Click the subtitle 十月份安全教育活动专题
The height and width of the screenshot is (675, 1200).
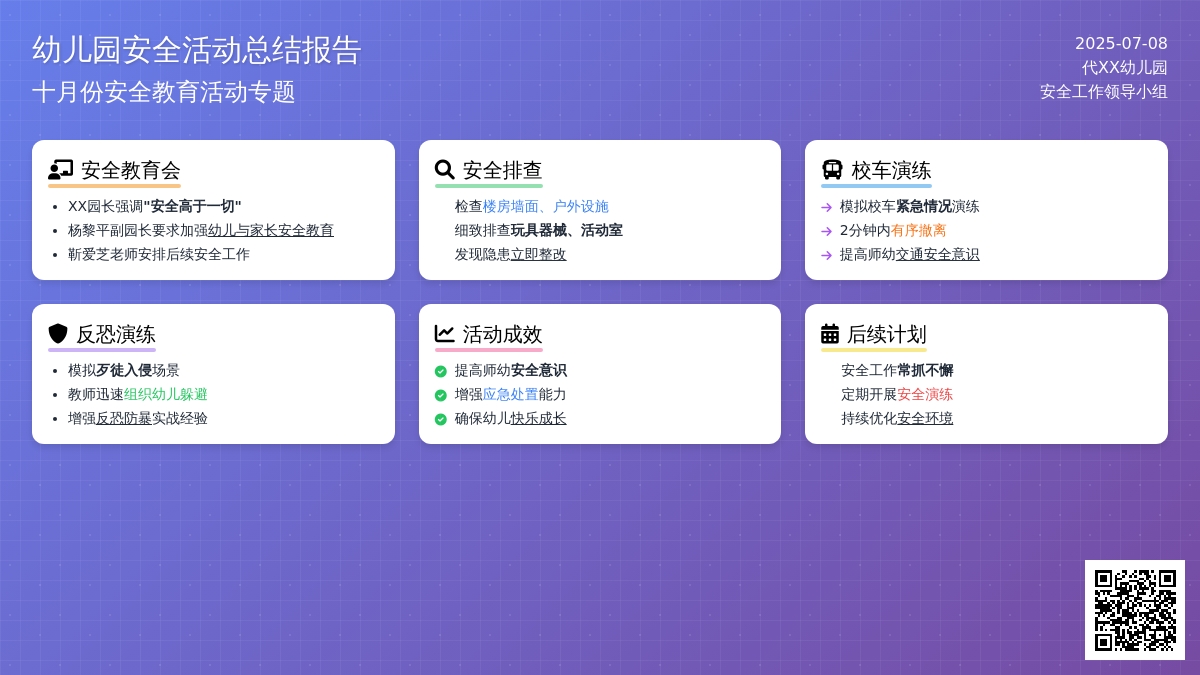point(164,92)
